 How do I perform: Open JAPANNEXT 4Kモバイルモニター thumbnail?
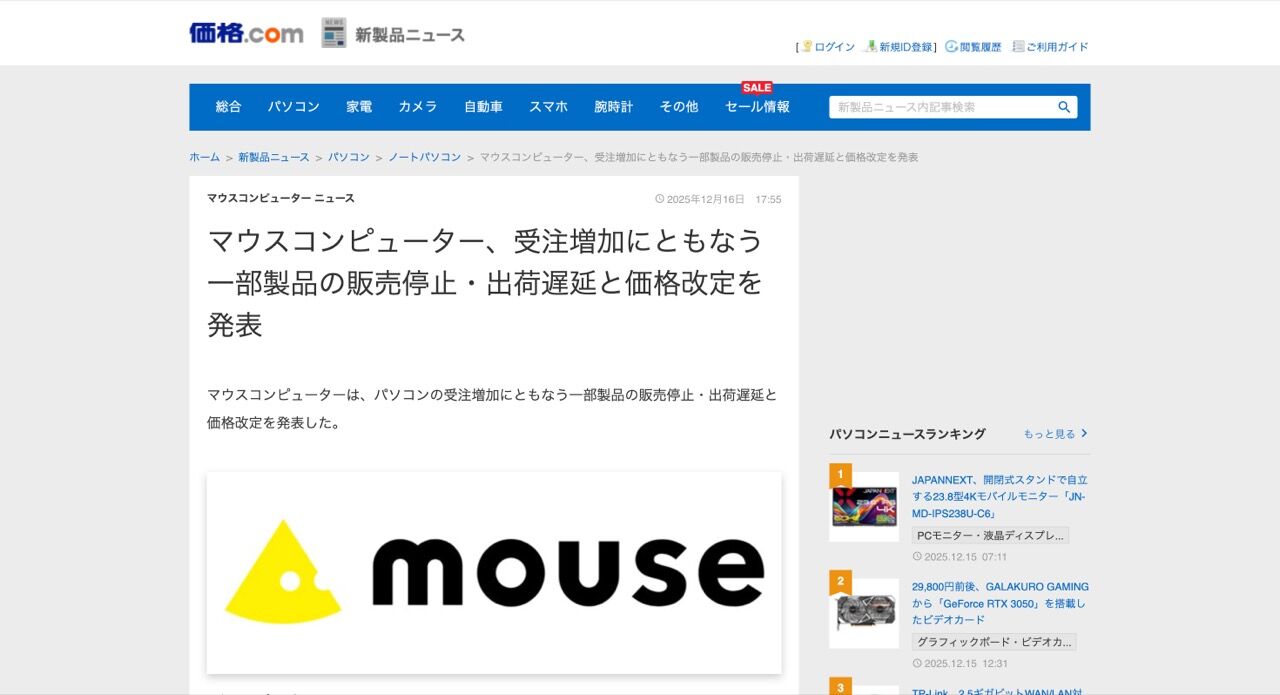tap(864, 506)
